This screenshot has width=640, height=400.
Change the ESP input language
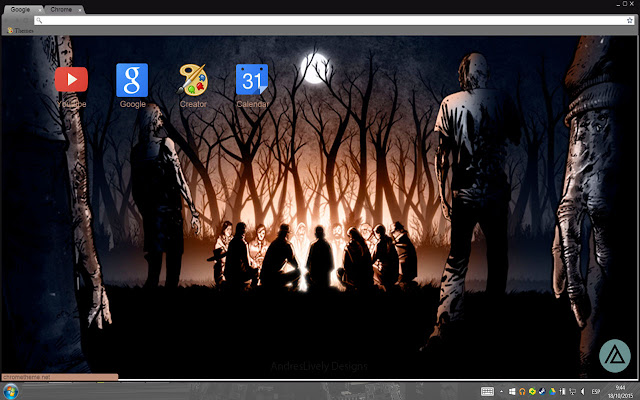tap(596, 392)
